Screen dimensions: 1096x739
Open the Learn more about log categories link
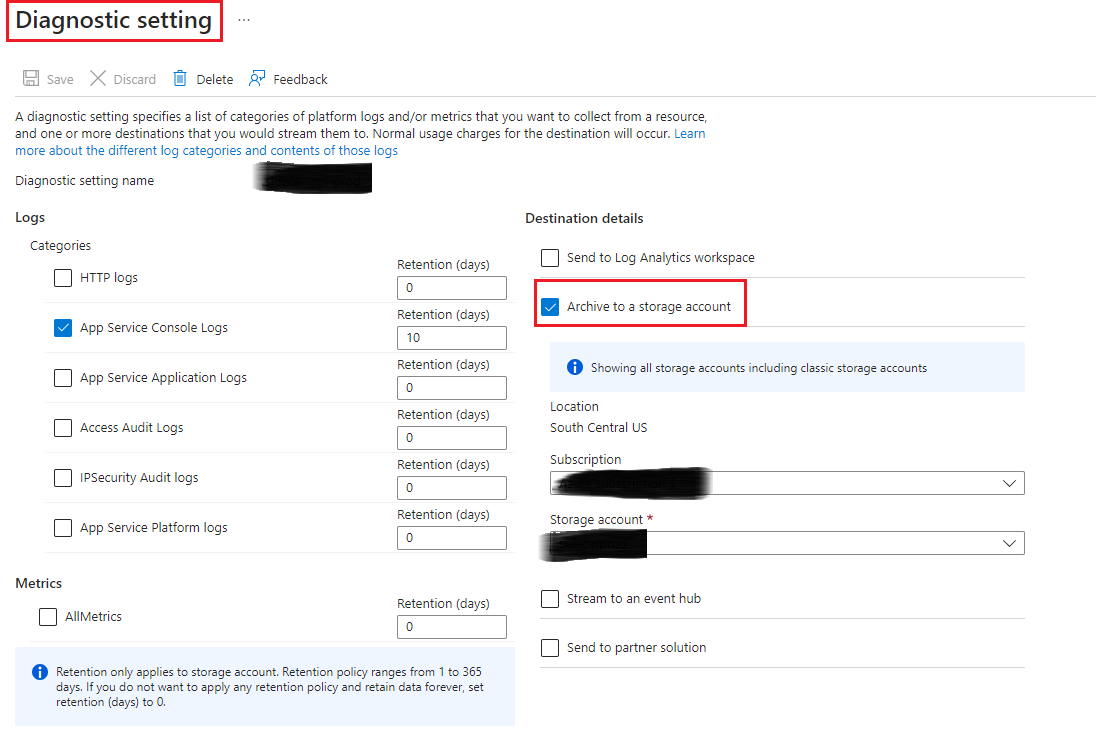(206, 151)
